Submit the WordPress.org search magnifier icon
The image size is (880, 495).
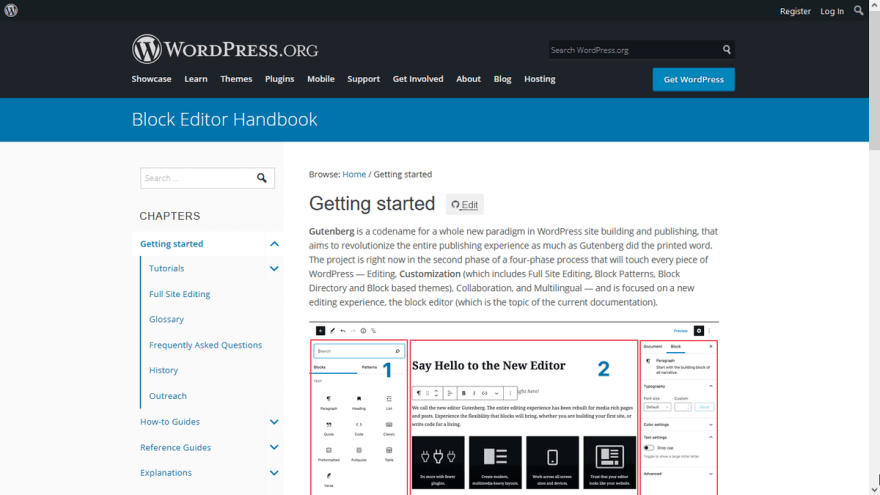click(x=726, y=49)
